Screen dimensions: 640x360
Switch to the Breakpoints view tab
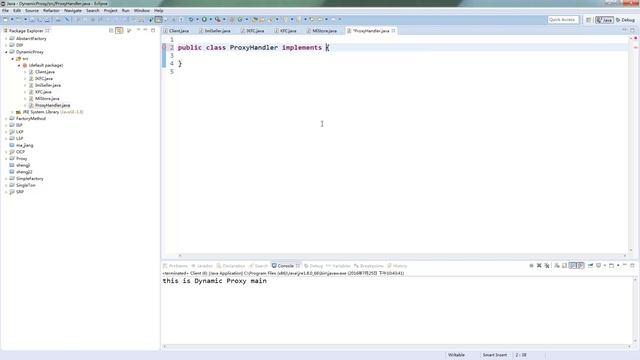[x=369, y=266]
